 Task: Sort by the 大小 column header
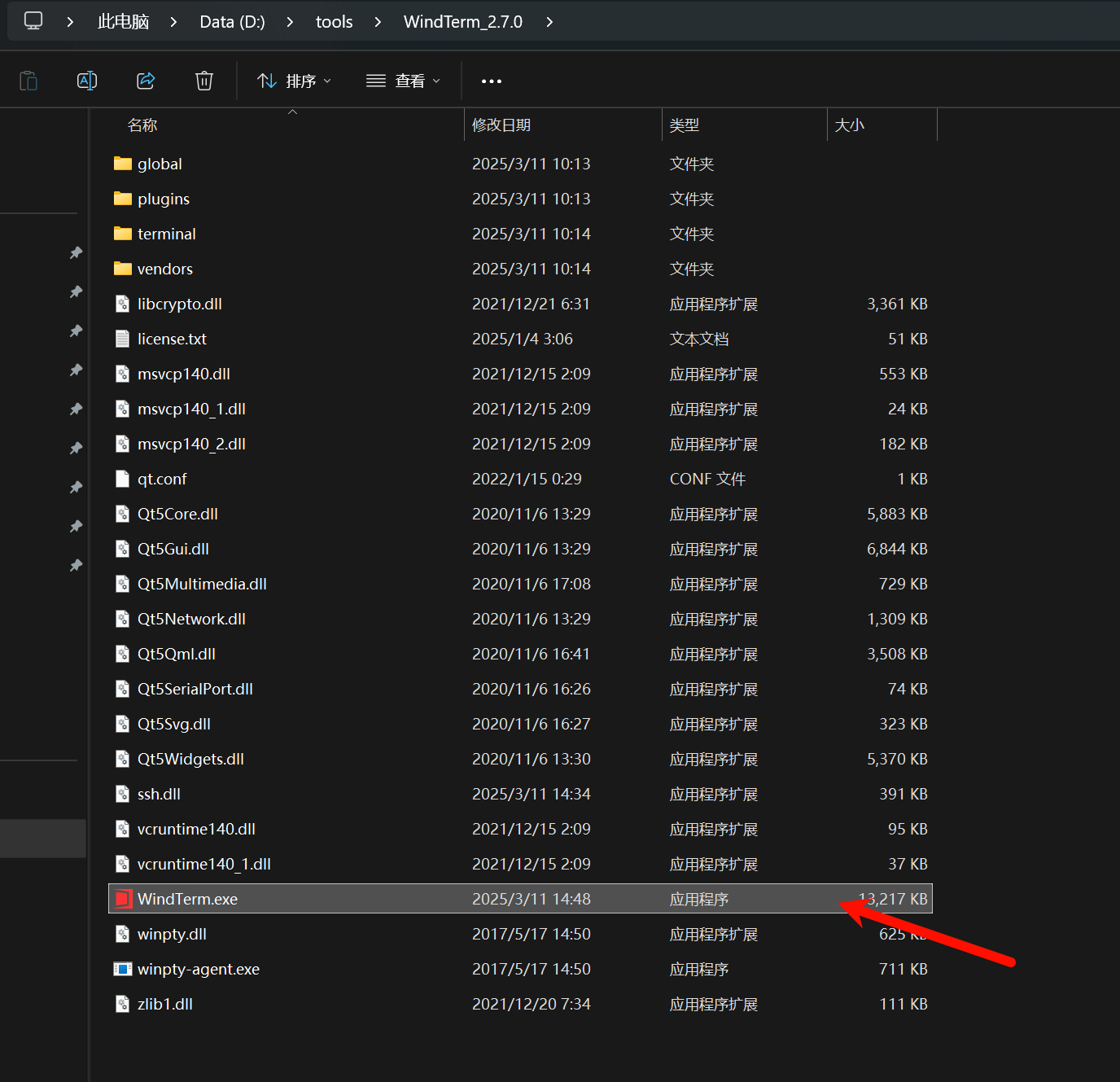850,125
